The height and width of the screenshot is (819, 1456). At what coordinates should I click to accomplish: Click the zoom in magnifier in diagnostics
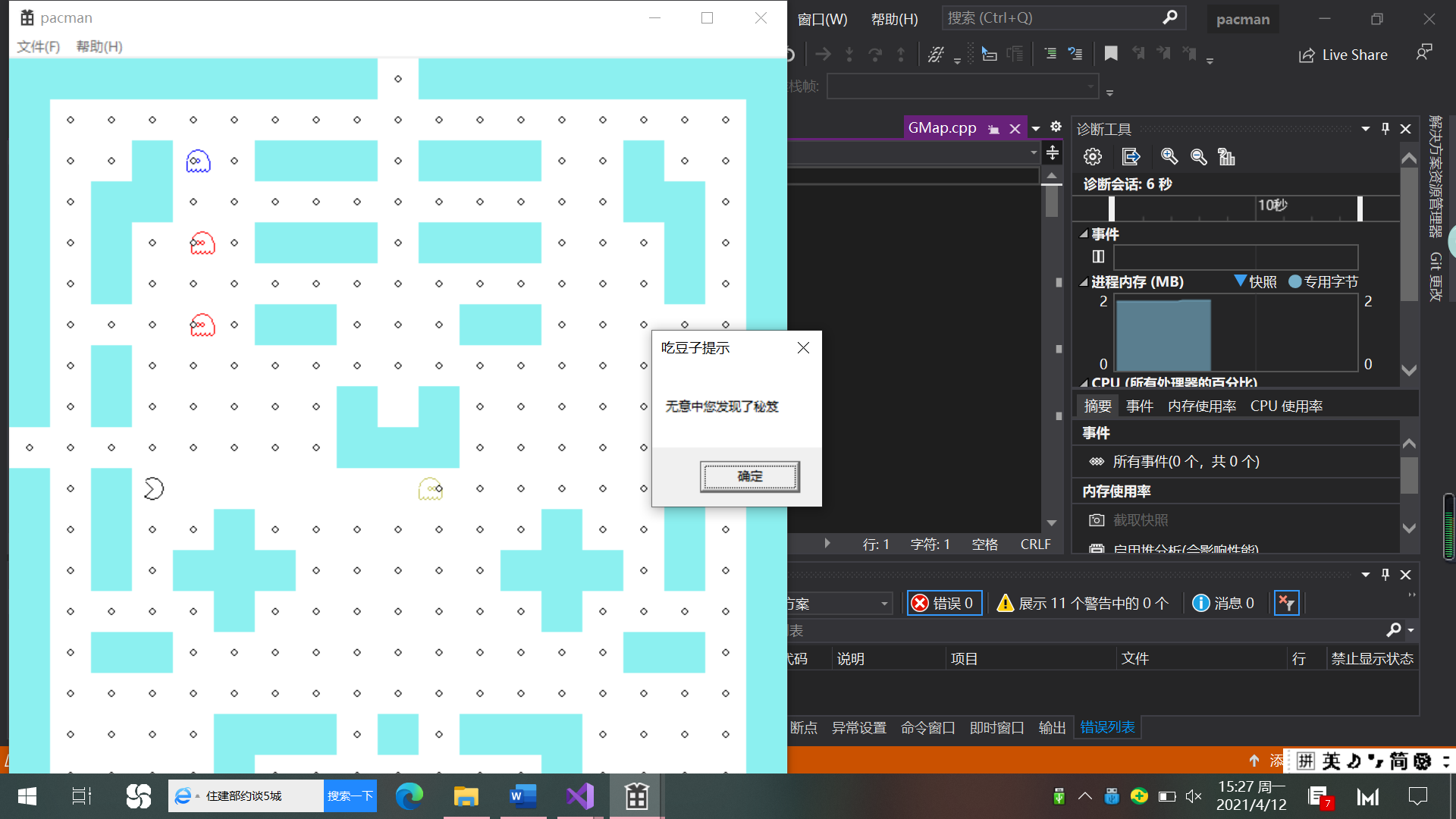tap(1169, 157)
